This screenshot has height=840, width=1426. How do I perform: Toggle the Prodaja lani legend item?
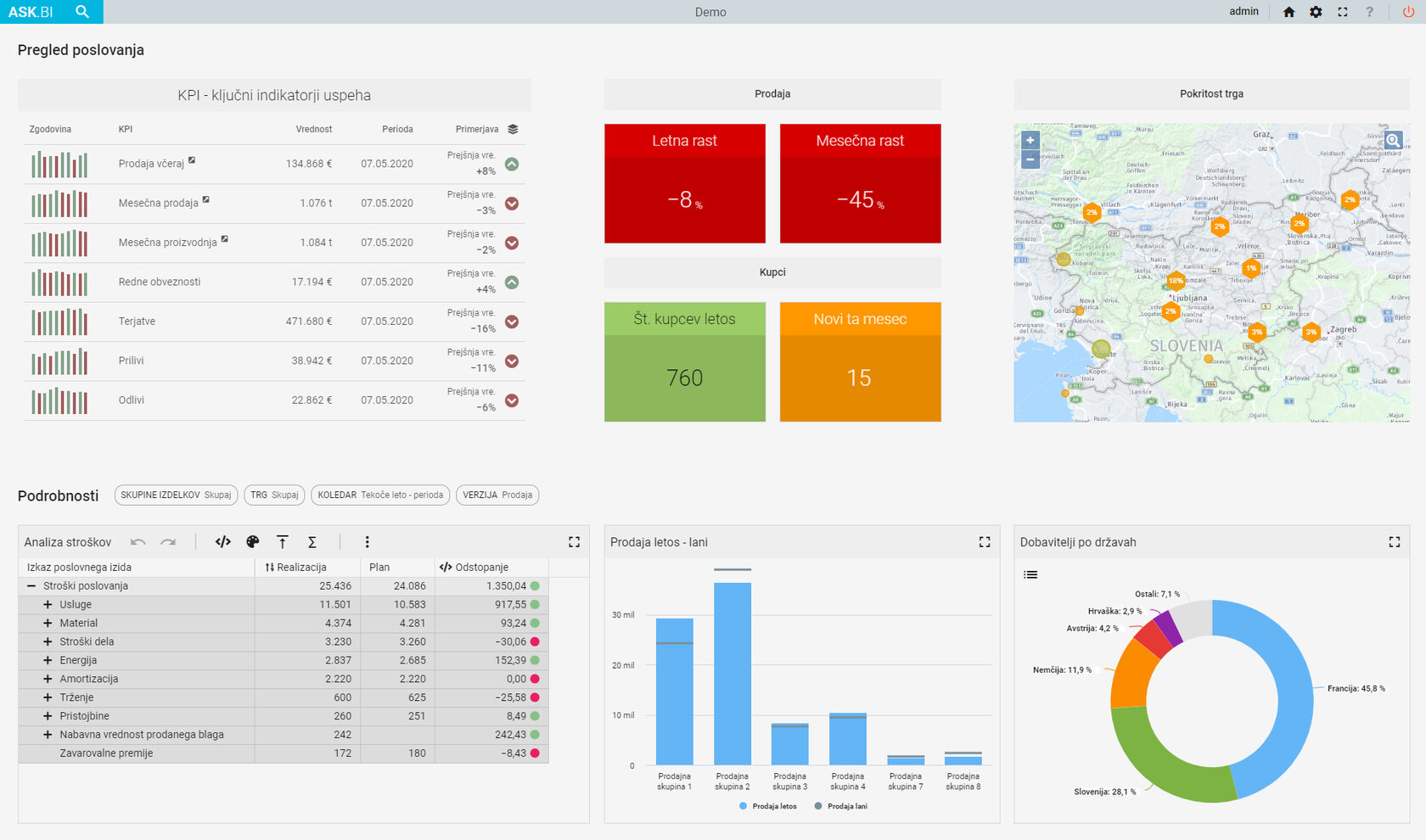coord(841,806)
